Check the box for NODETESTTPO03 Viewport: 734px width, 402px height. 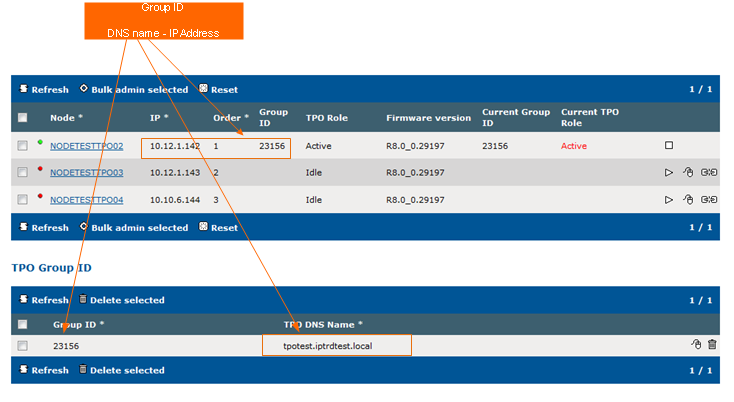click(22, 173)
